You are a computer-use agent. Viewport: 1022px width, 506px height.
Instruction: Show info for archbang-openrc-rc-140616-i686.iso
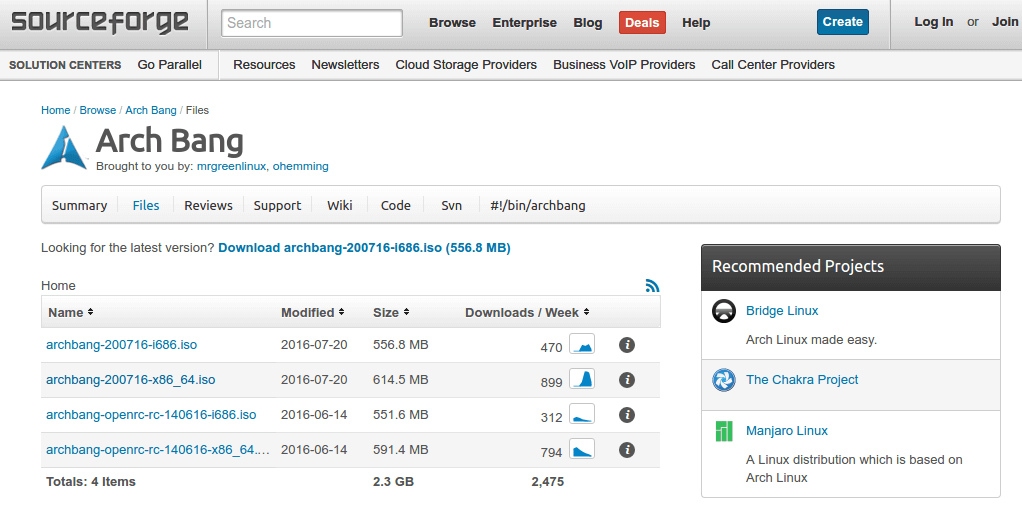pyautogui.click(x=627, y=415)
